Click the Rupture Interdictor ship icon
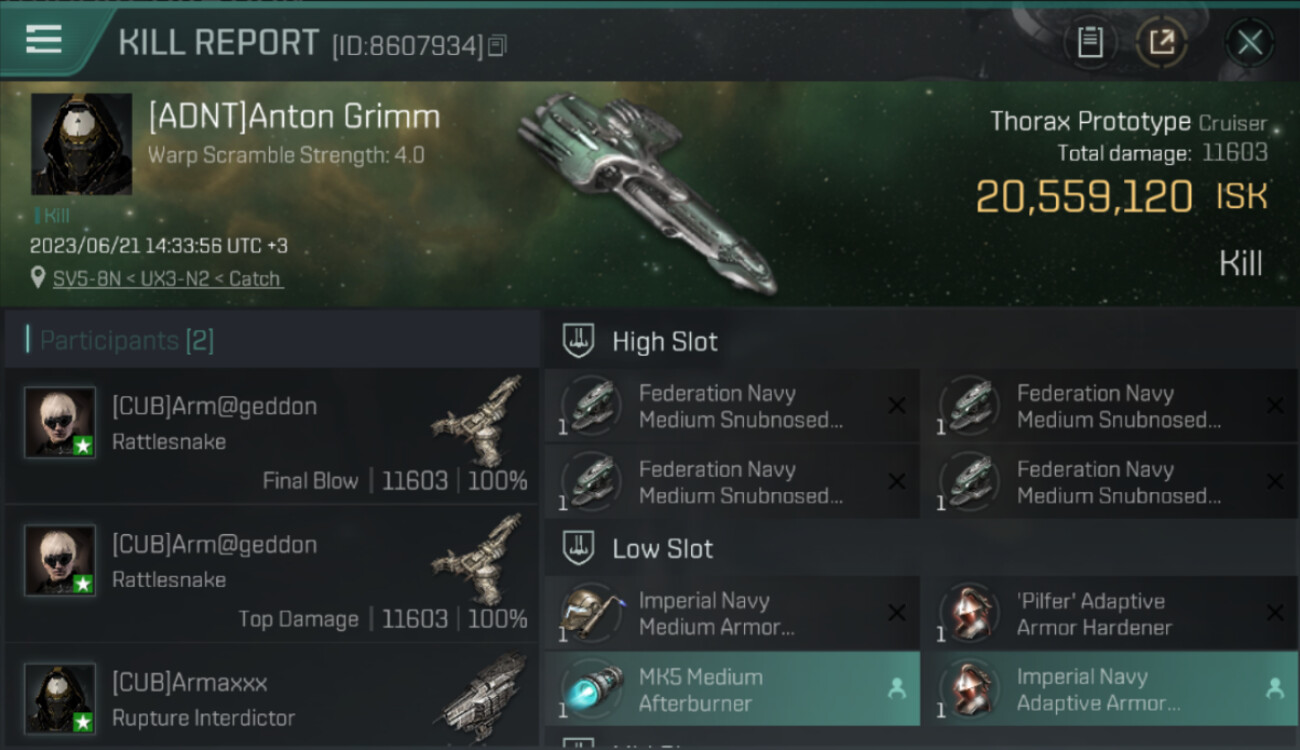This screenshot has width=1300, height=750. tap(485, 690)
